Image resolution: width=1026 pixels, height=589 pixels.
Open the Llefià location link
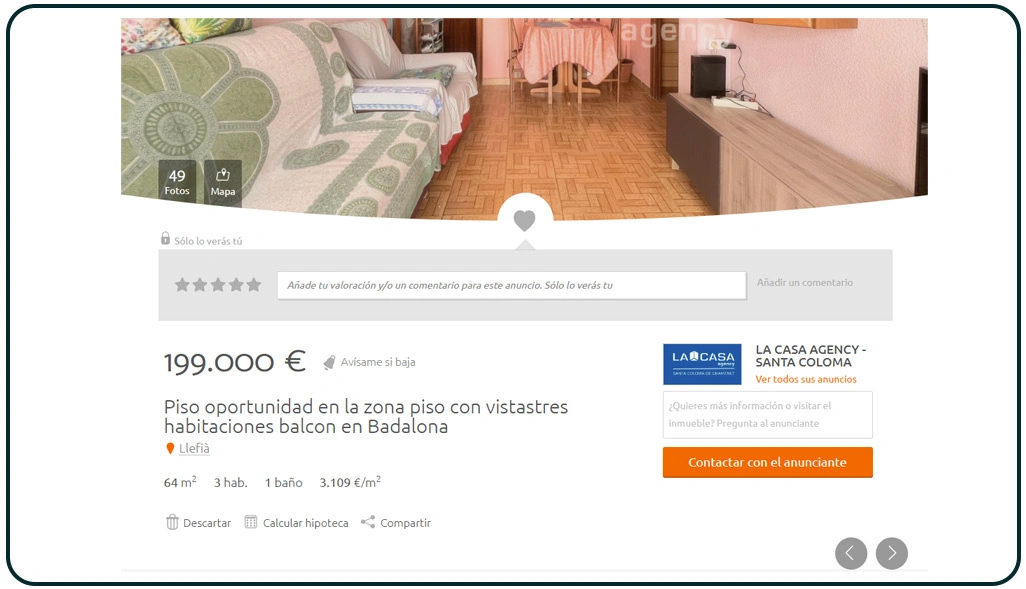click(194, 448)
